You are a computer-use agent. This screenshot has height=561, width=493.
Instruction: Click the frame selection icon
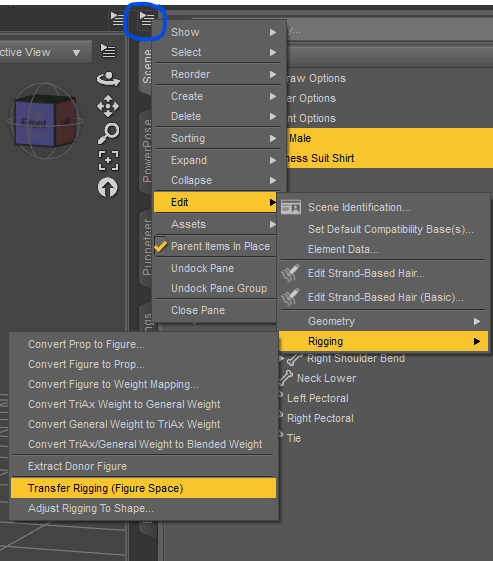(x=108, y=160)
